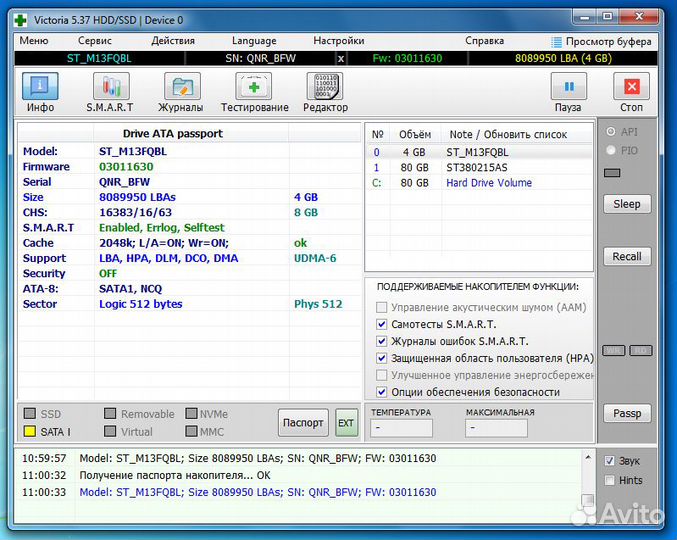Select C: Hard Drive Volume row
677x540 pixels.
click(479, 183)
